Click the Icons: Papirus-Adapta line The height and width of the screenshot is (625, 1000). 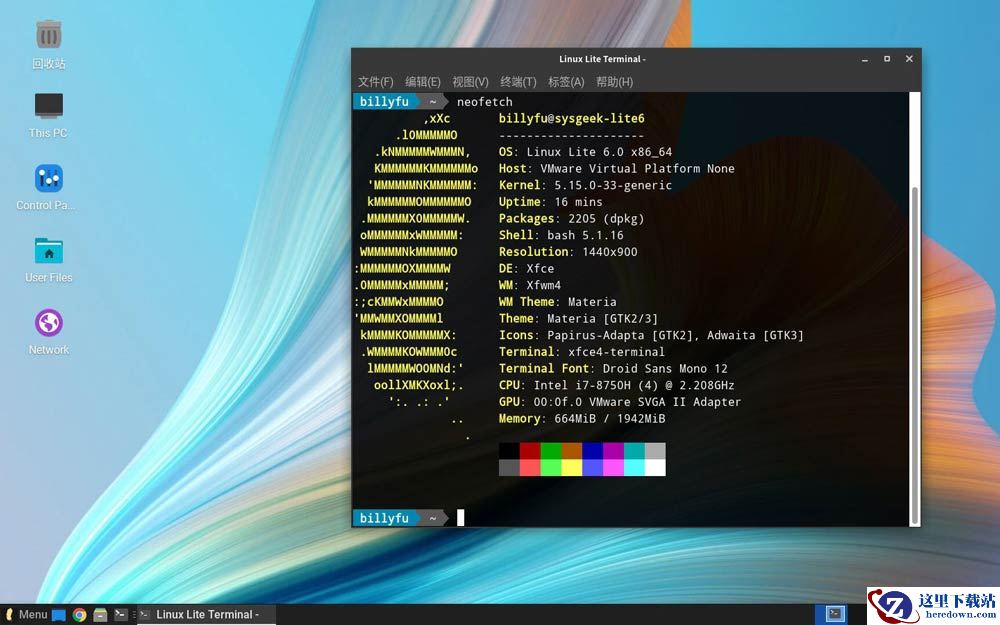coord(651,335)
